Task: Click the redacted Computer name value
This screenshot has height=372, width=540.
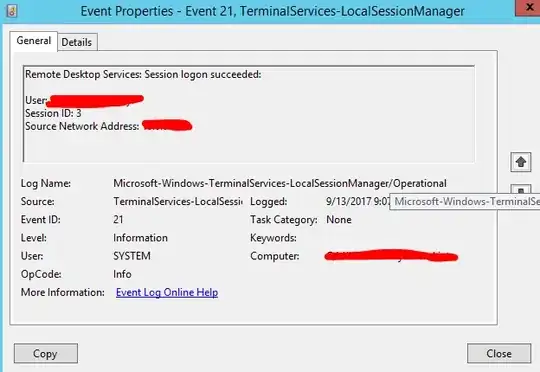Action: [391, 256]
